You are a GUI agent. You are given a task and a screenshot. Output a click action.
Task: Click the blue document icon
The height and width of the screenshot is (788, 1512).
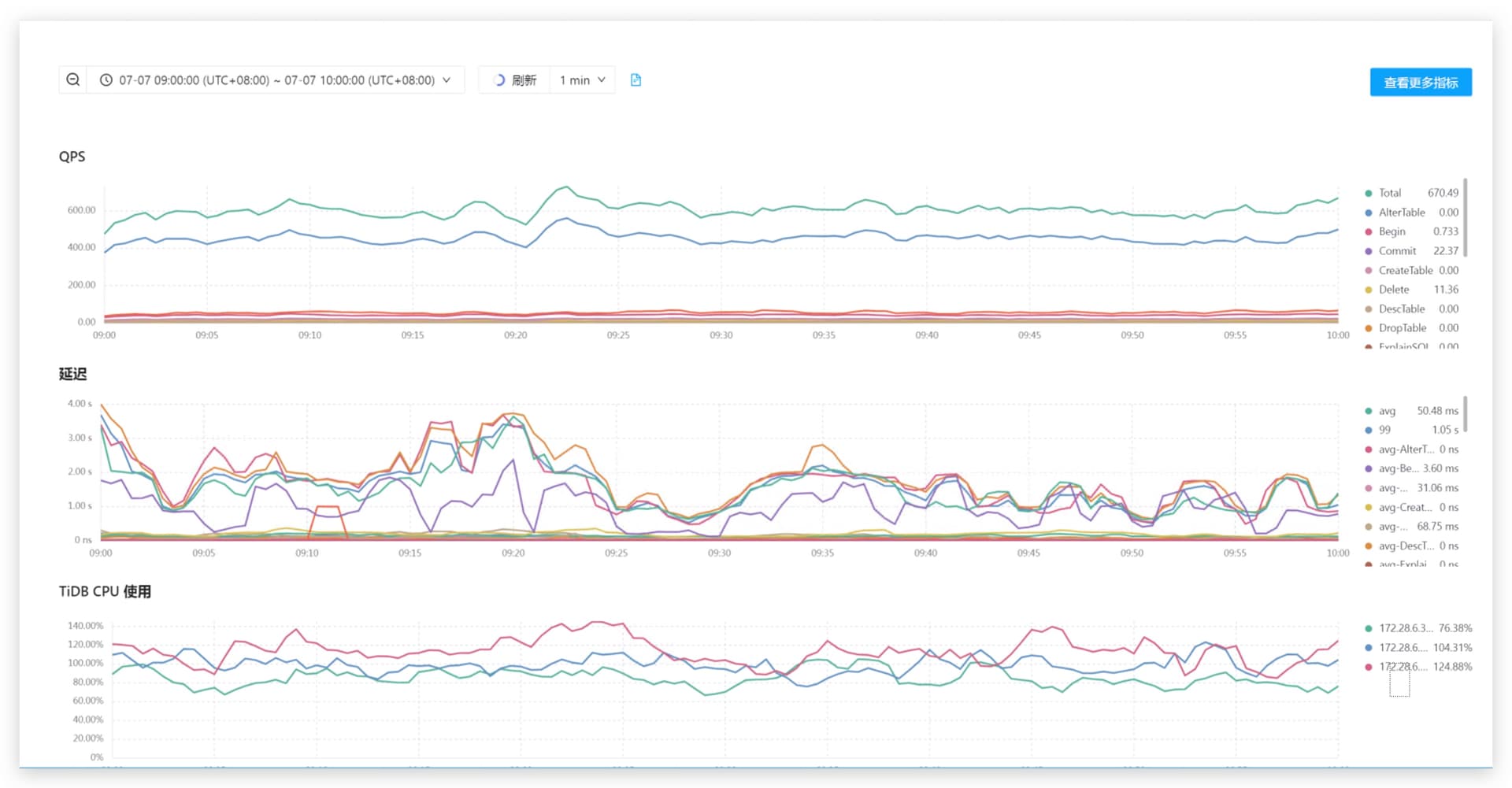[636, 80]
